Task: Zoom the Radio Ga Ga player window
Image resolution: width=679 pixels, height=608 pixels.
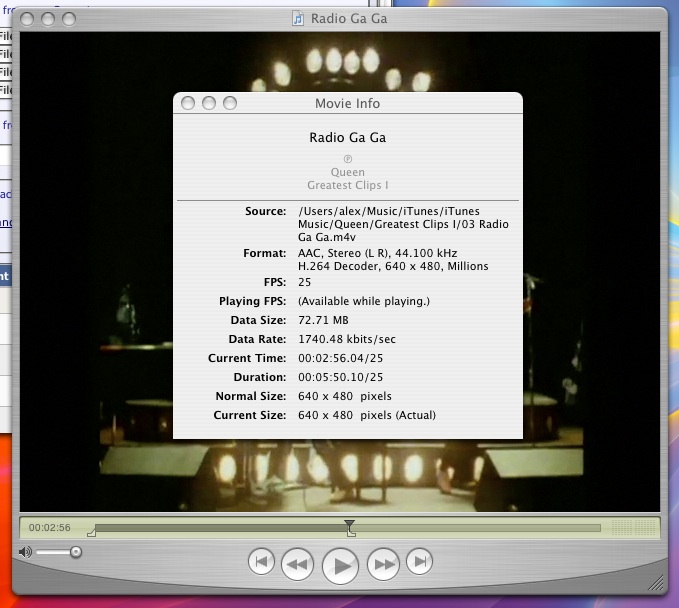Action: point(69,19)
